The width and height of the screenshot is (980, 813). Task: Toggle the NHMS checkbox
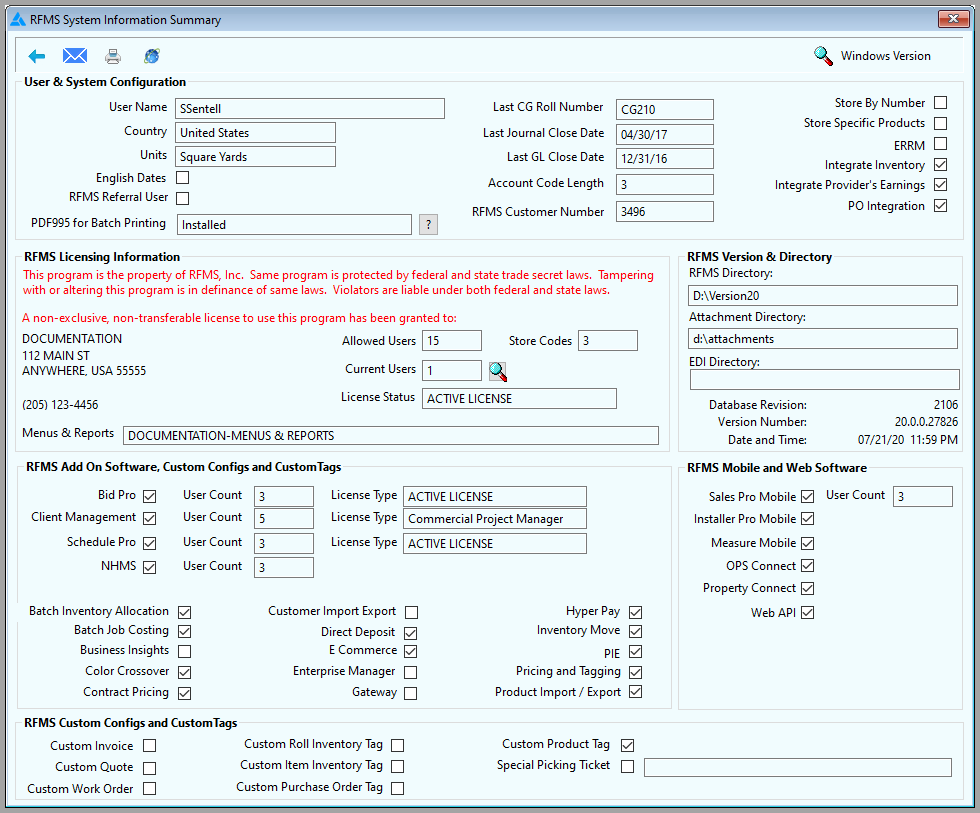coord(149,567)
